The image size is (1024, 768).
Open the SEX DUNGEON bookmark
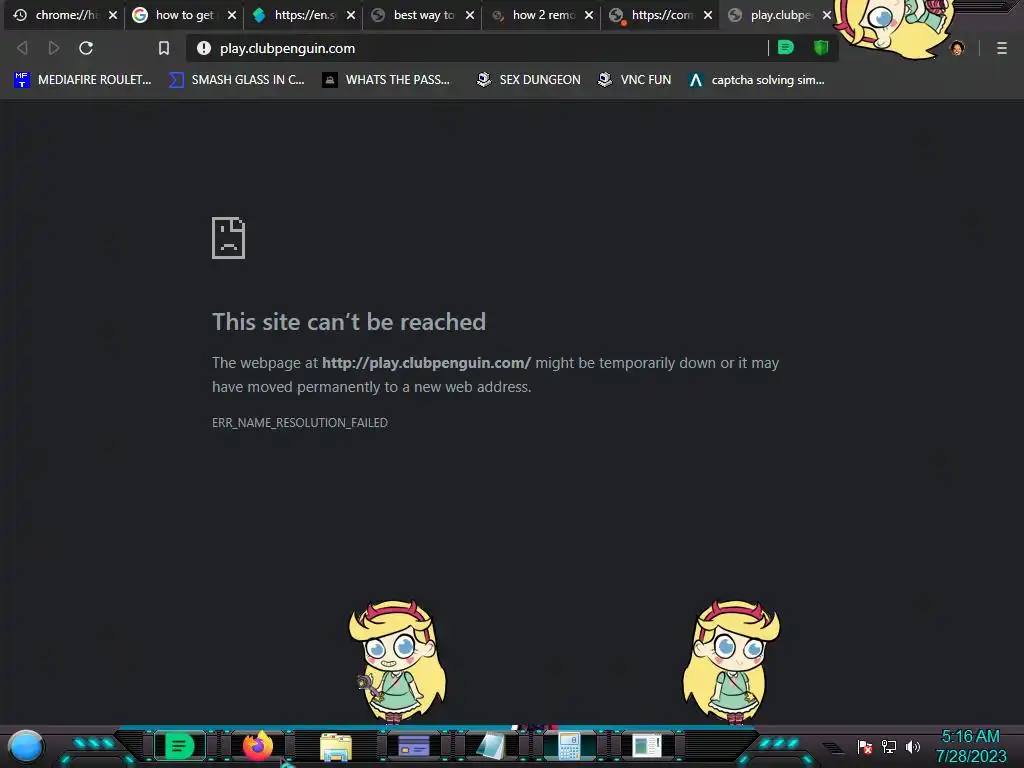click(529, 80)
